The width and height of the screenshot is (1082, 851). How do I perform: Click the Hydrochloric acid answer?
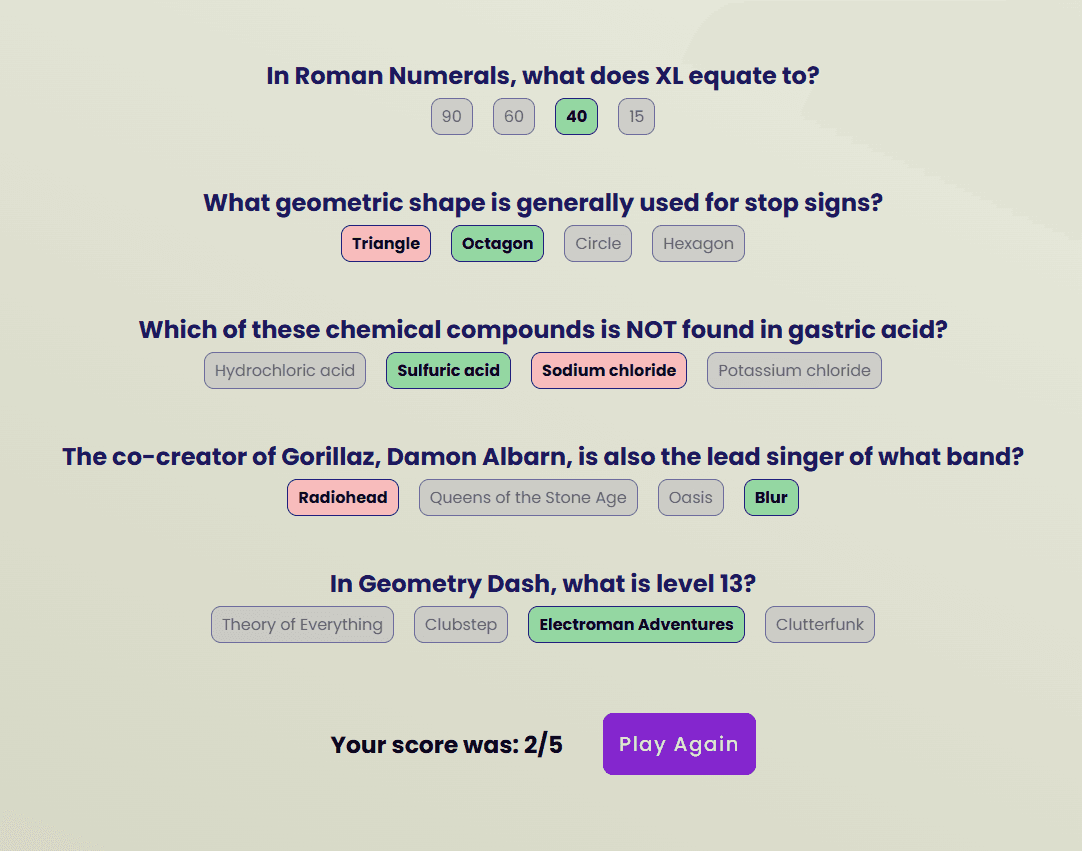pos(284,370)
